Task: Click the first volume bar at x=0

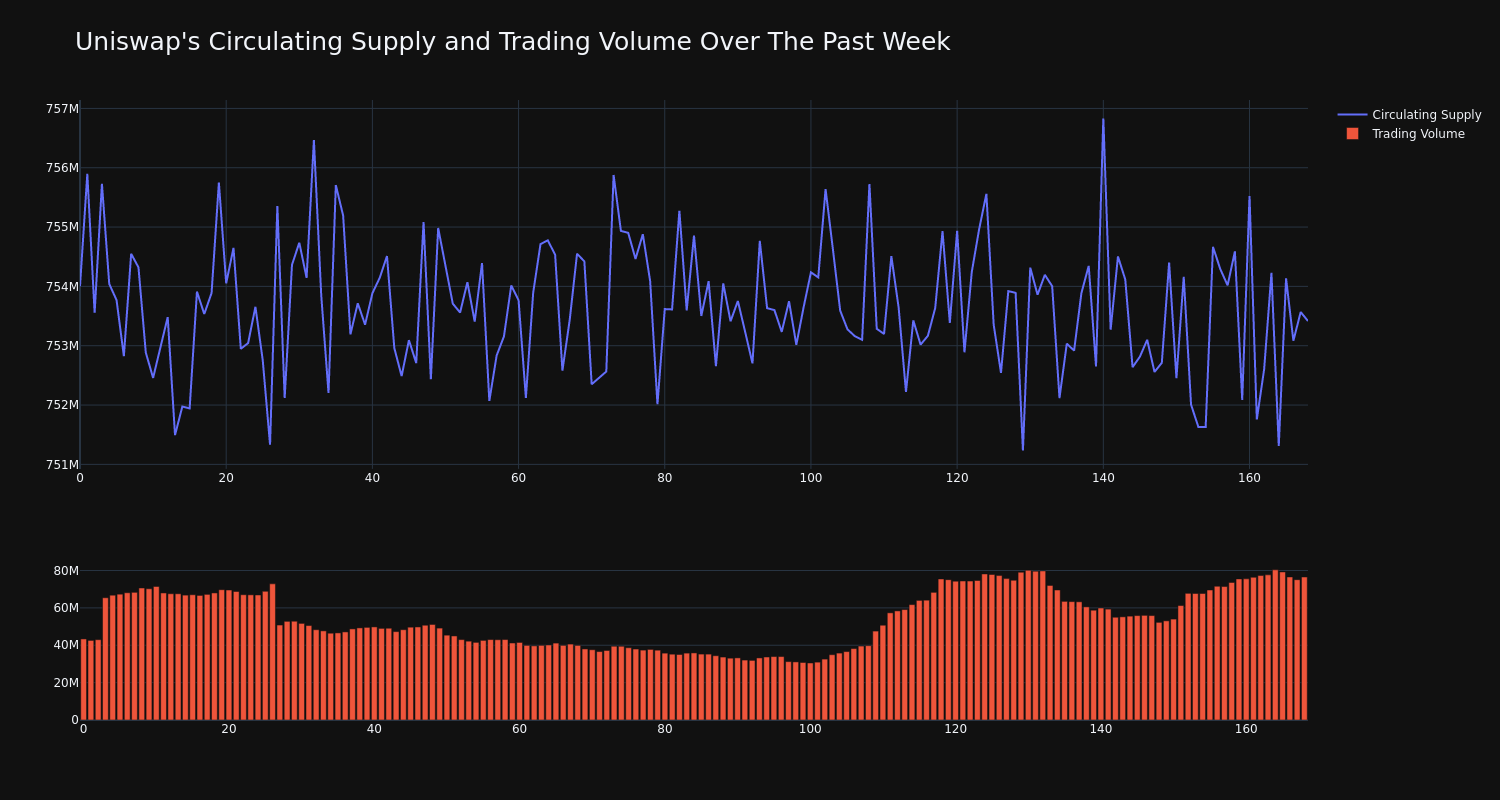Action: (x=83, y=680)
